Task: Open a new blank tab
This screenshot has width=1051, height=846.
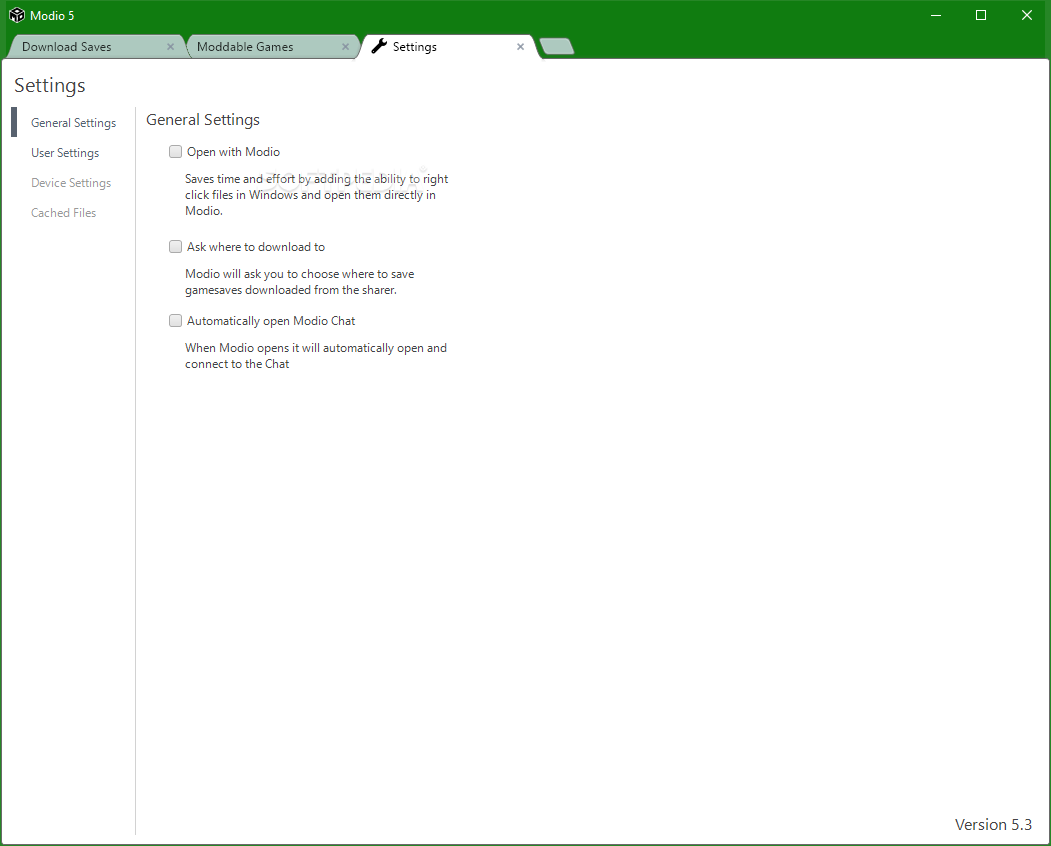Action: 557,46
